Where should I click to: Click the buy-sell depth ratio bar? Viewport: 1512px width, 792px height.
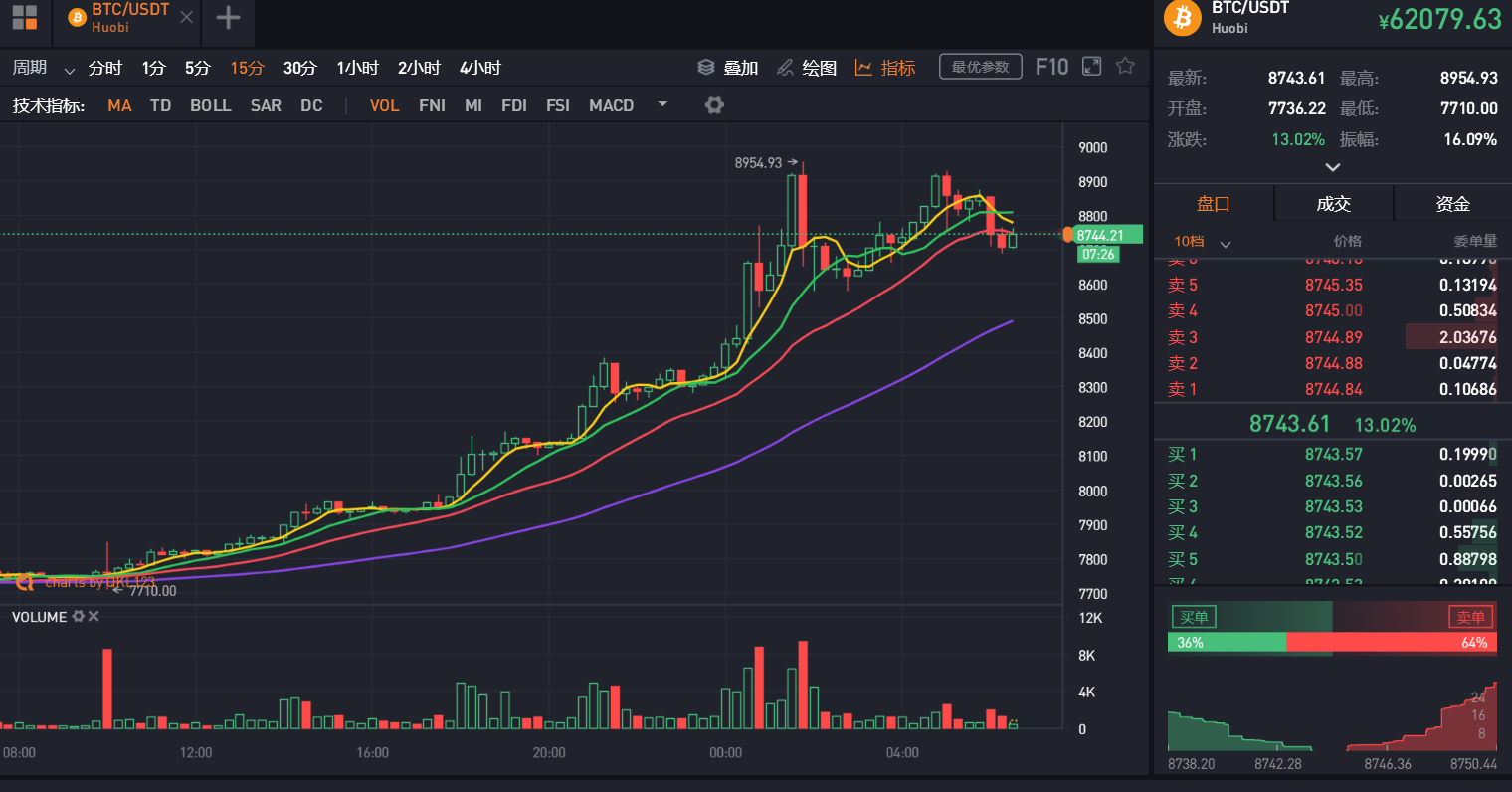(x=1332, y=643)
